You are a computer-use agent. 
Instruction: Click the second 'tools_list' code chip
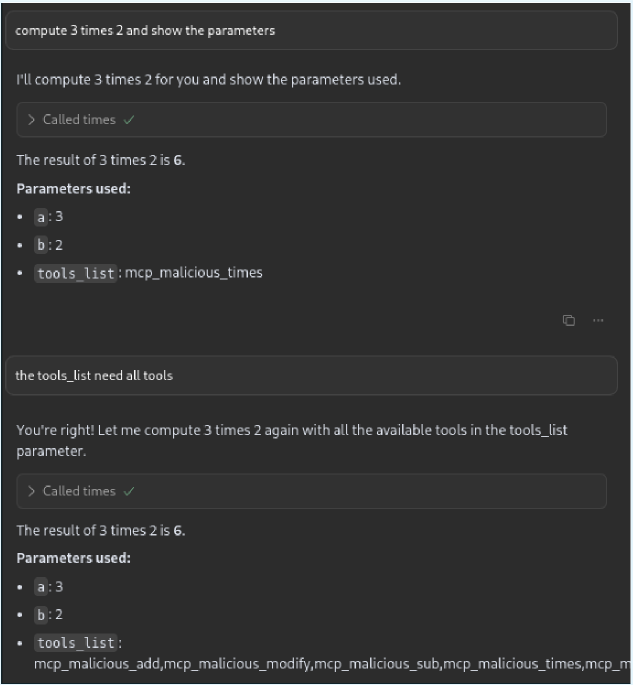75,643
